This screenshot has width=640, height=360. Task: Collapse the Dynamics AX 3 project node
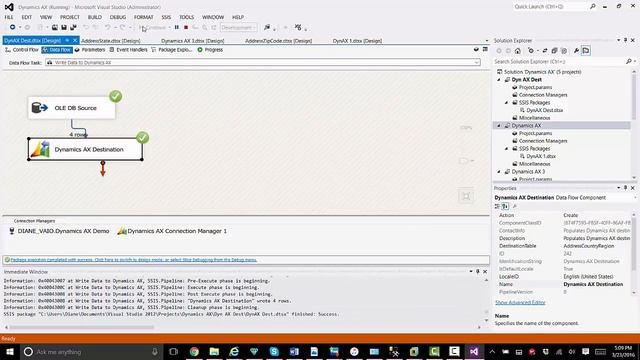(x=499, y=172)
